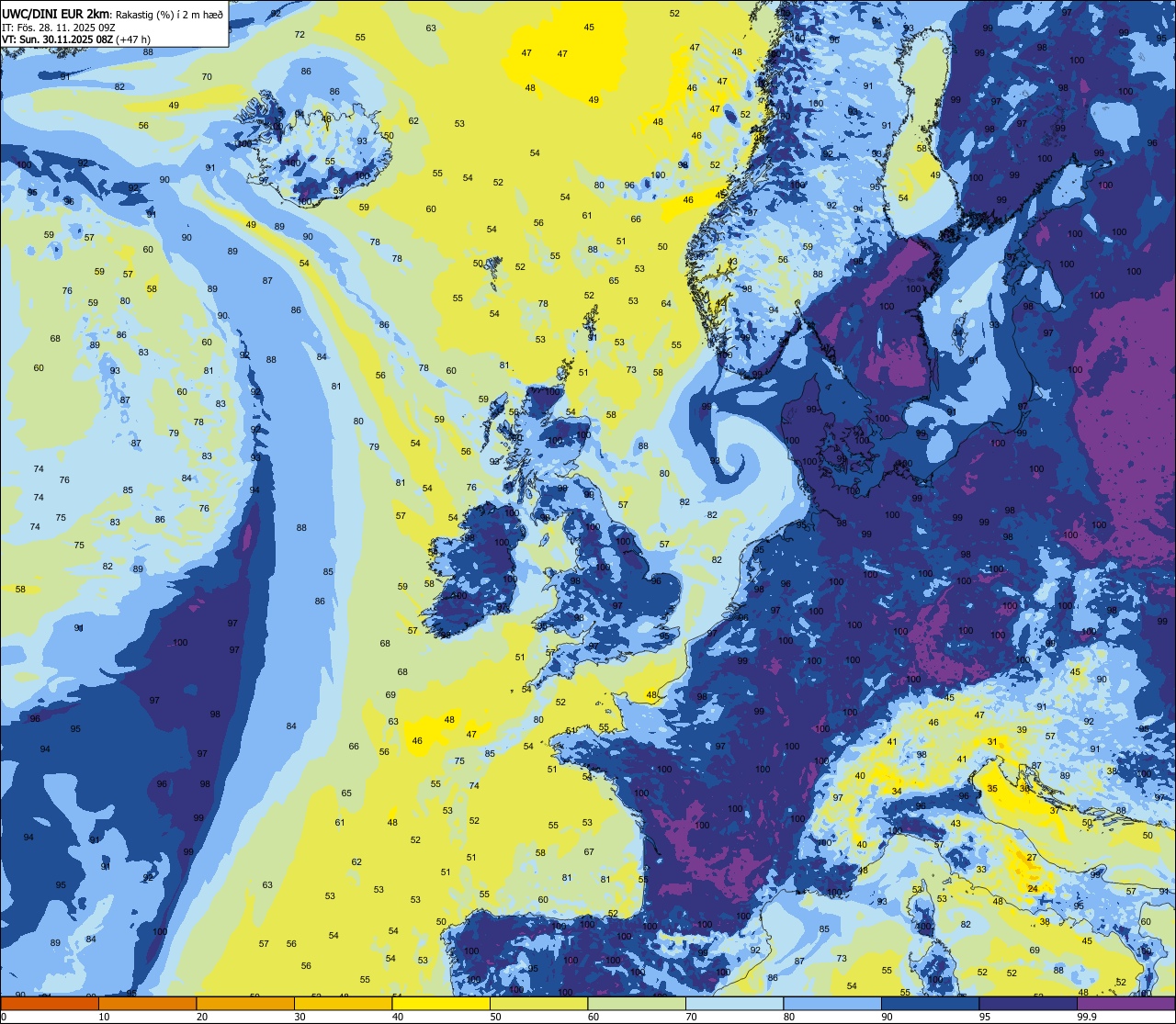Click the humidity value 27 over central Italy
The image size is (1176, 1024).
pos(1032,857)
